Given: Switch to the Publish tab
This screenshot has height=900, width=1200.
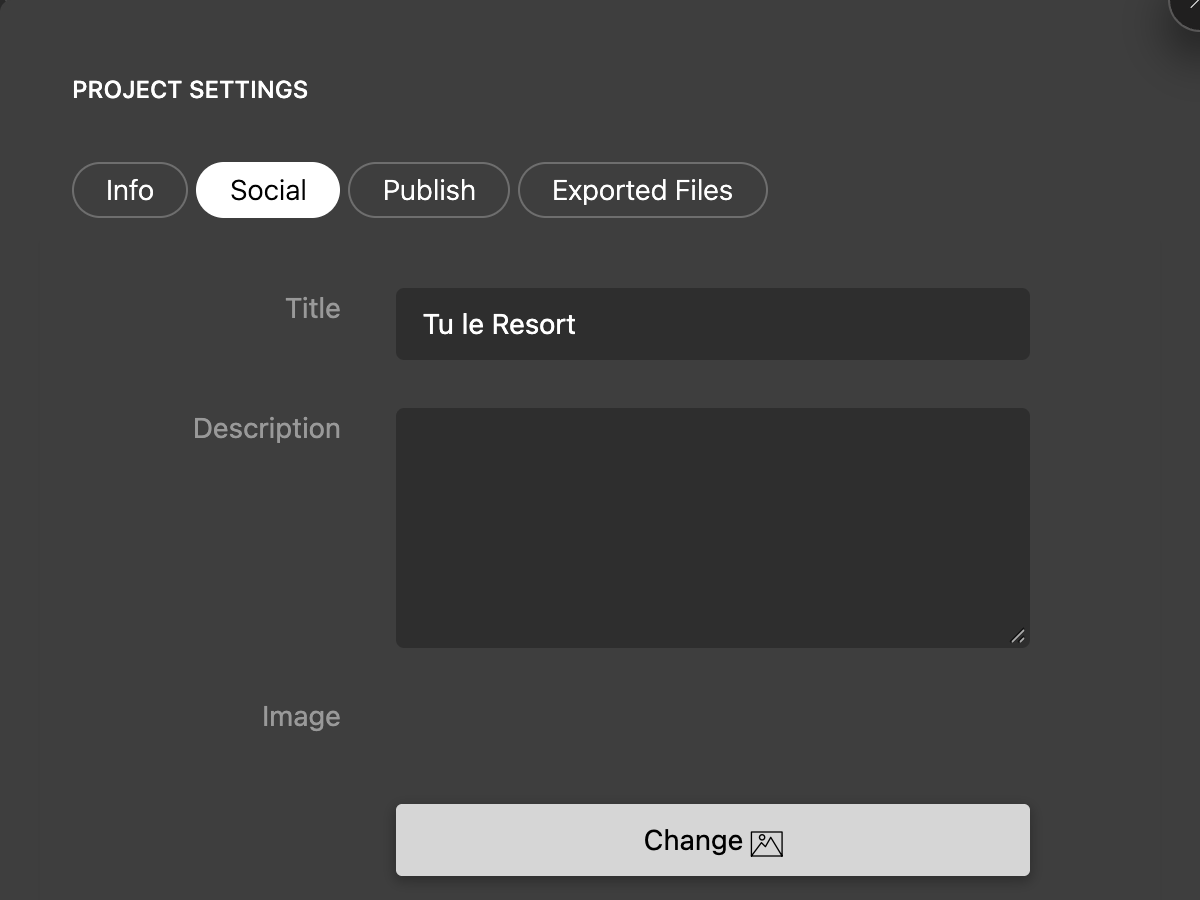Looking at the screenshot, I should click(x=429, y=190).
